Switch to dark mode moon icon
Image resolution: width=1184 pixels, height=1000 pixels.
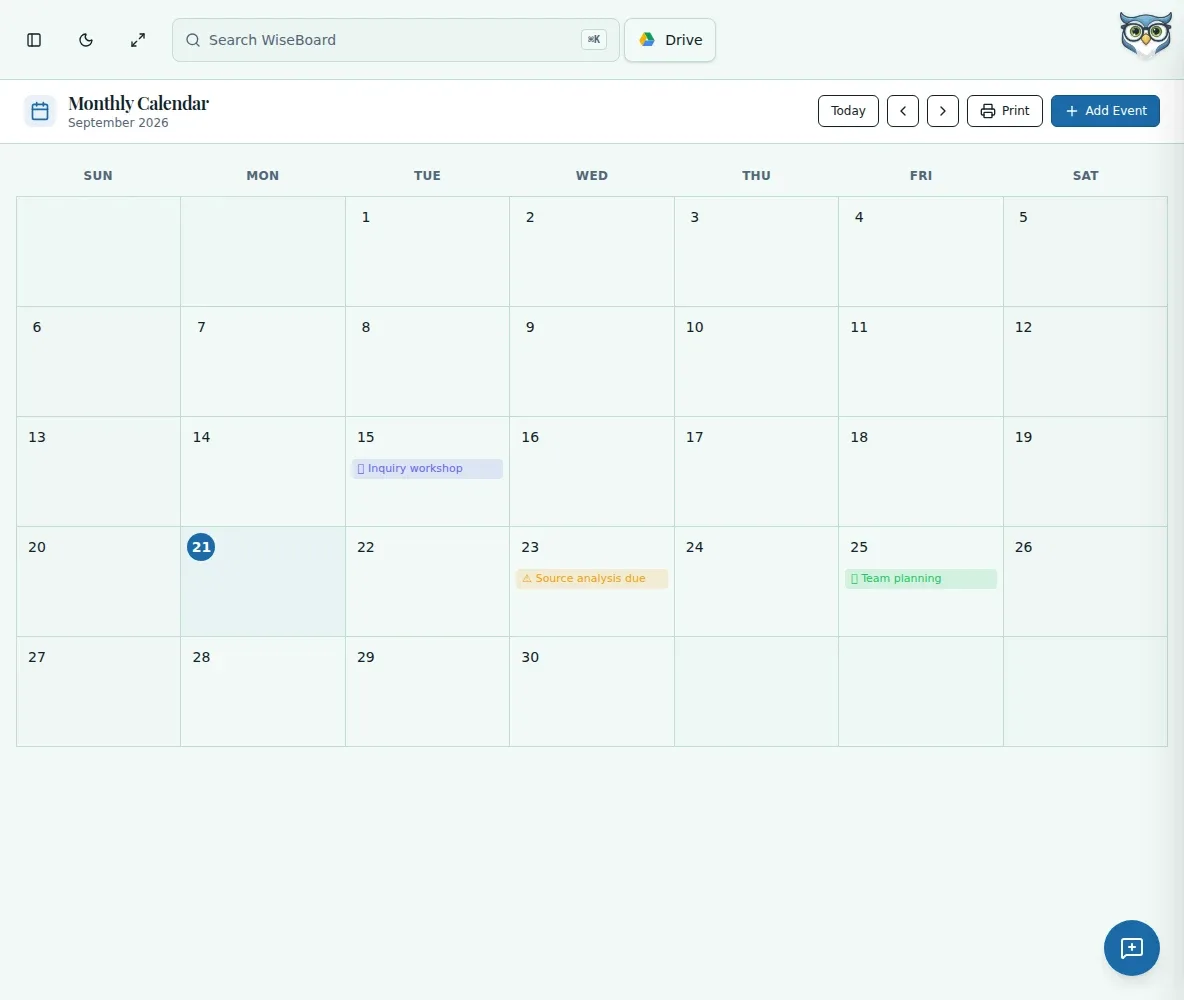[x=86, y=40]
